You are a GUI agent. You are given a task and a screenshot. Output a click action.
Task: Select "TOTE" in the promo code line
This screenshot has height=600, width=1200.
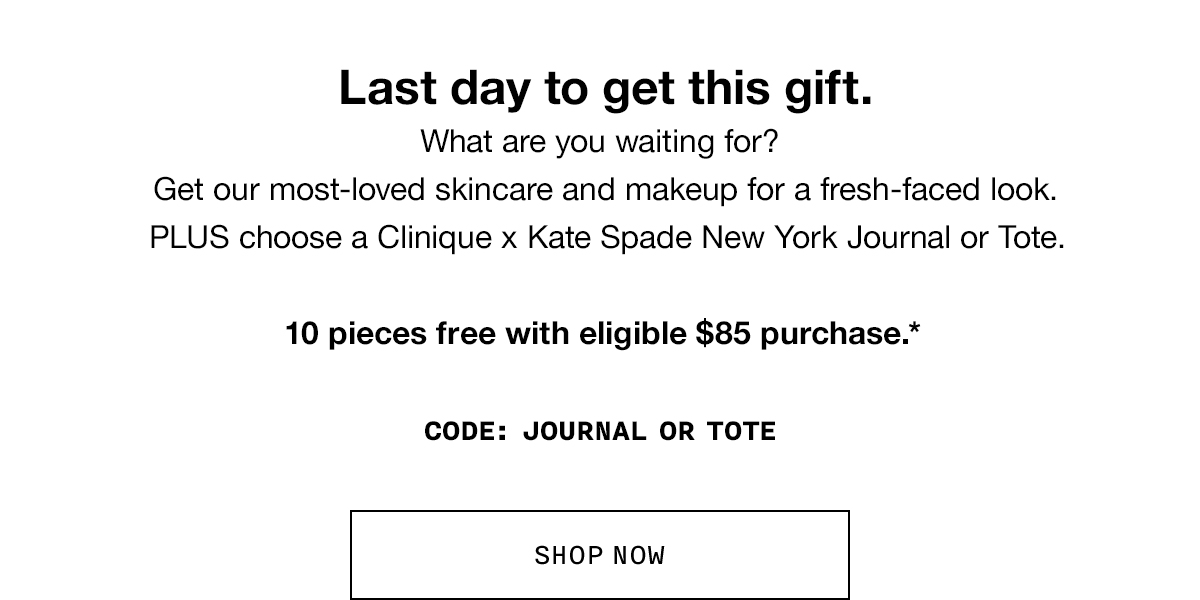[x=741, y=432]
